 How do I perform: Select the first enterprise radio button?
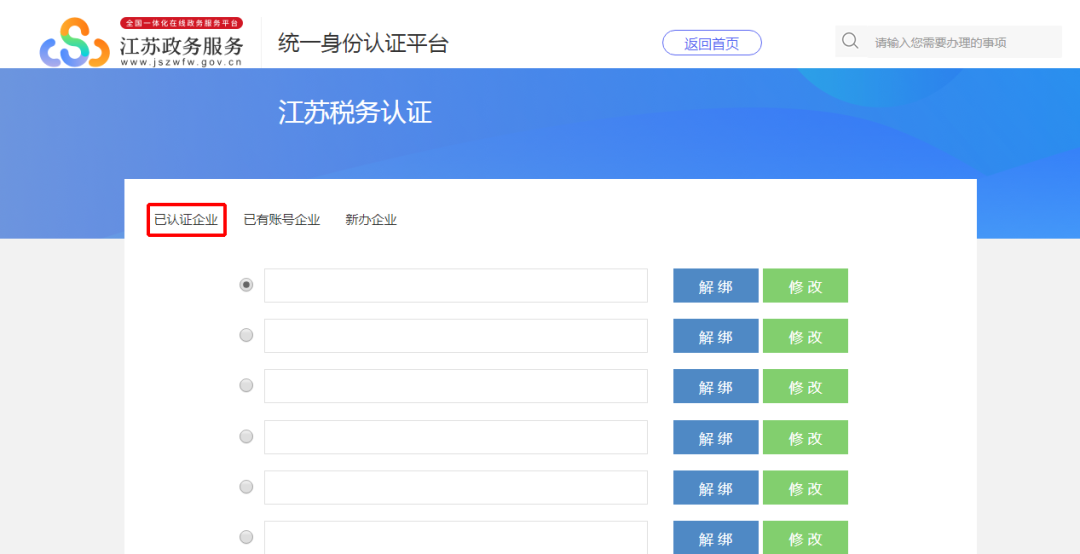[x=246, y=285]
